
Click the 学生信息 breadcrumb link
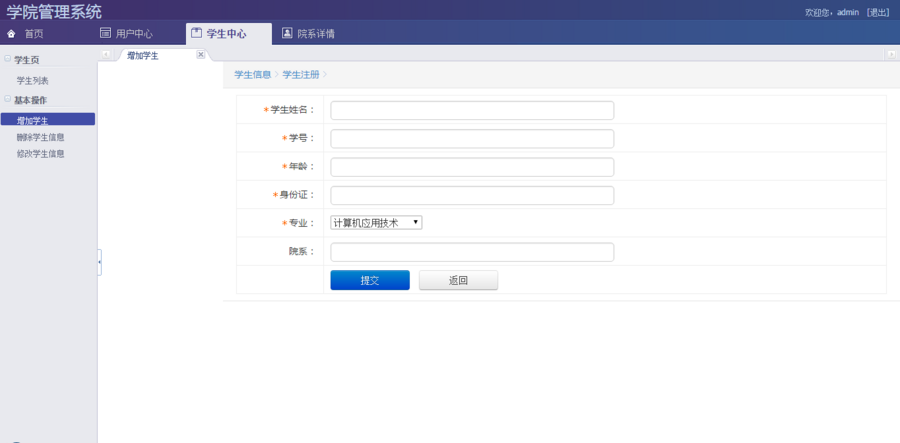click(253, 75)
